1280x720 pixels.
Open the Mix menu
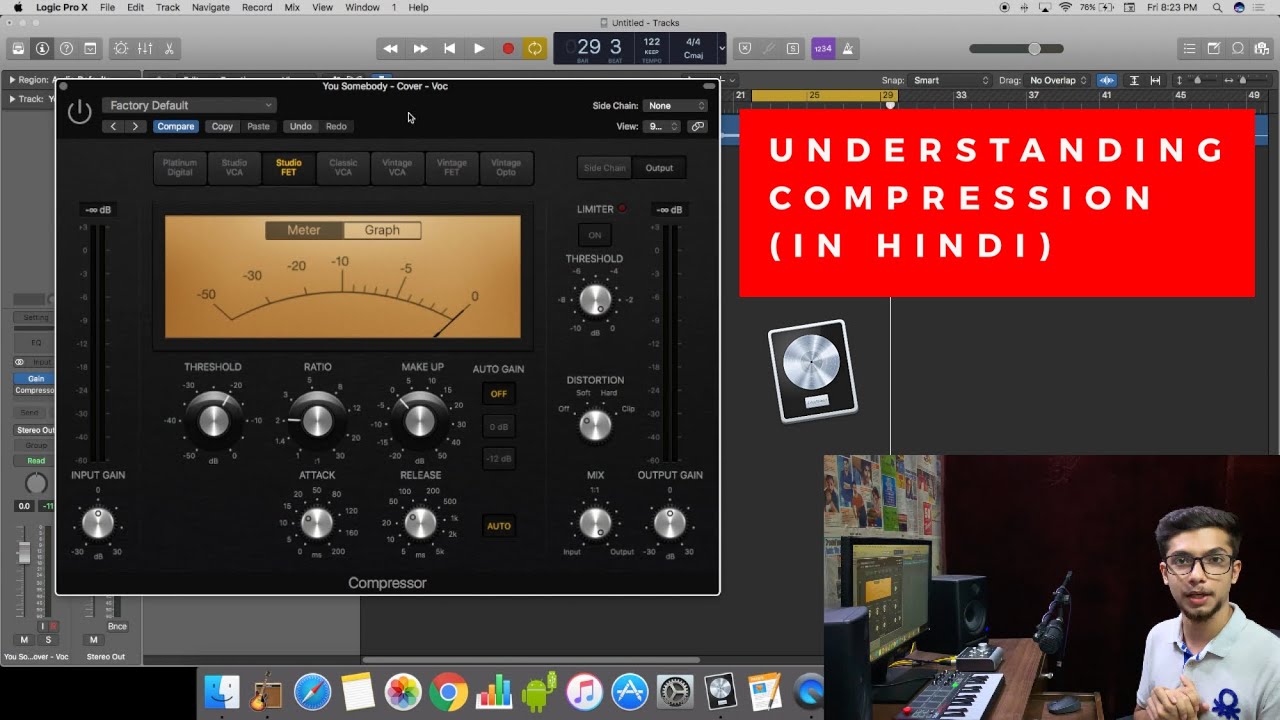292,7
